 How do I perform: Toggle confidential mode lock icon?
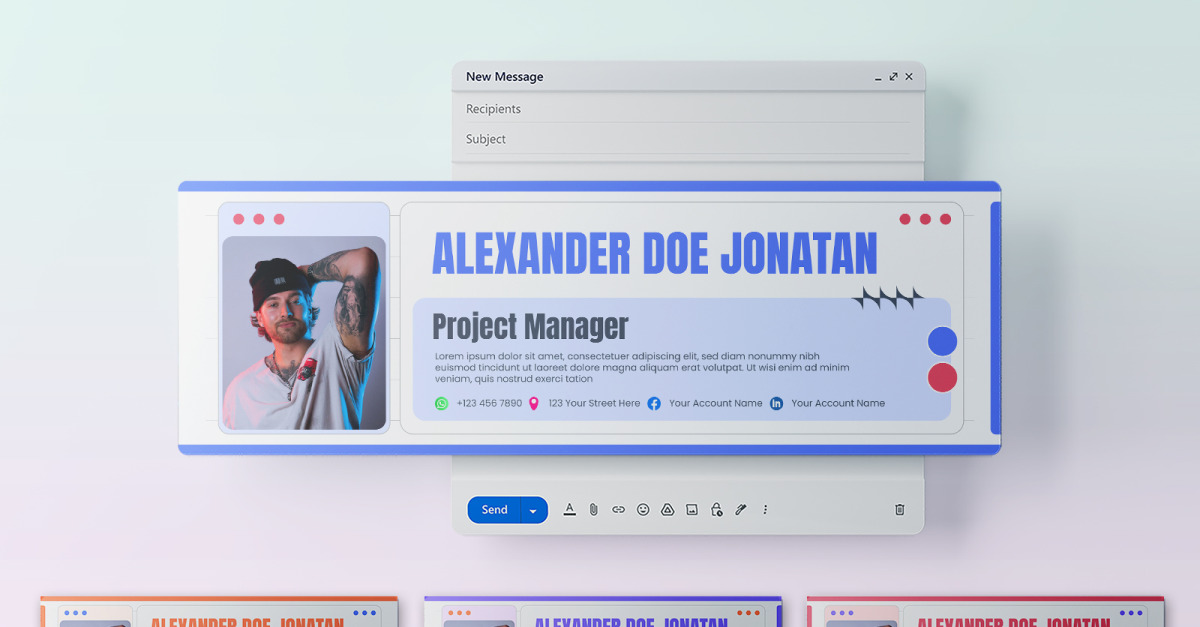(716, 509)
